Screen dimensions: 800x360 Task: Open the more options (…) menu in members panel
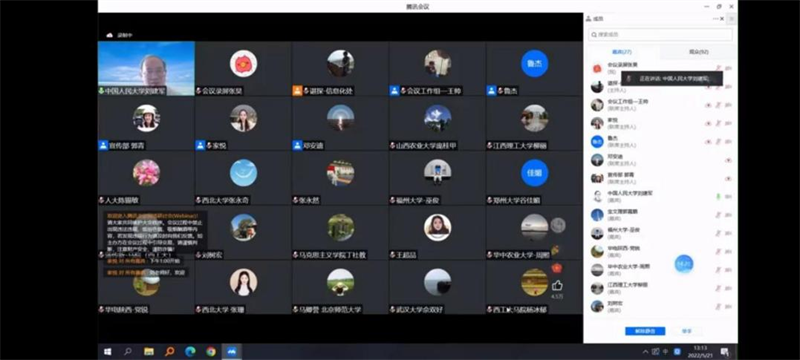click(x=715, y=19)
